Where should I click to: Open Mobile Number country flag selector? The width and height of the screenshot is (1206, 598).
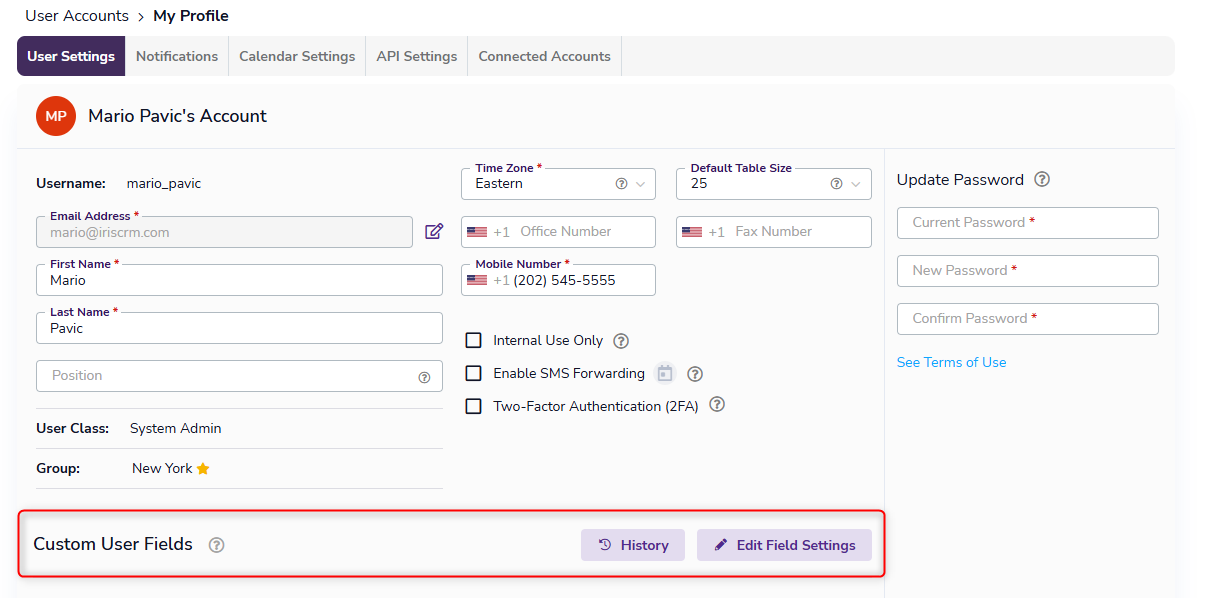click(477, 280)
